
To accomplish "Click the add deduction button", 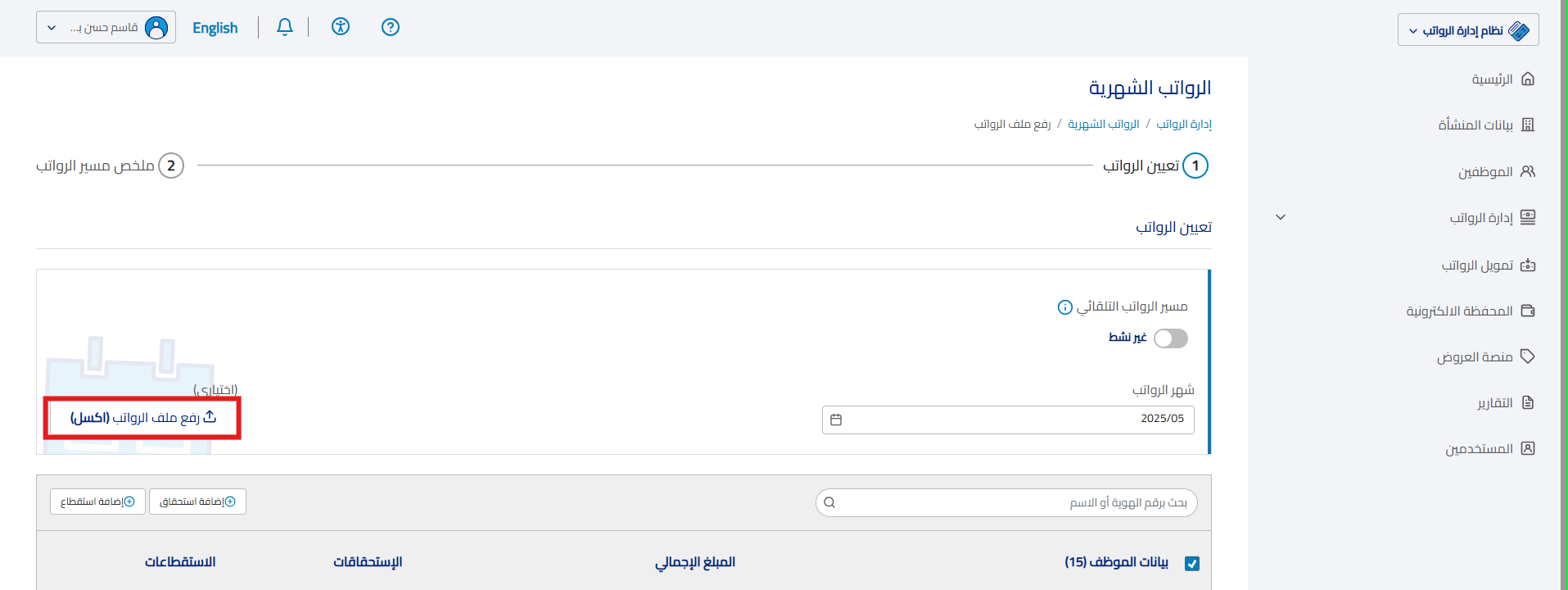I will [97, 501].
